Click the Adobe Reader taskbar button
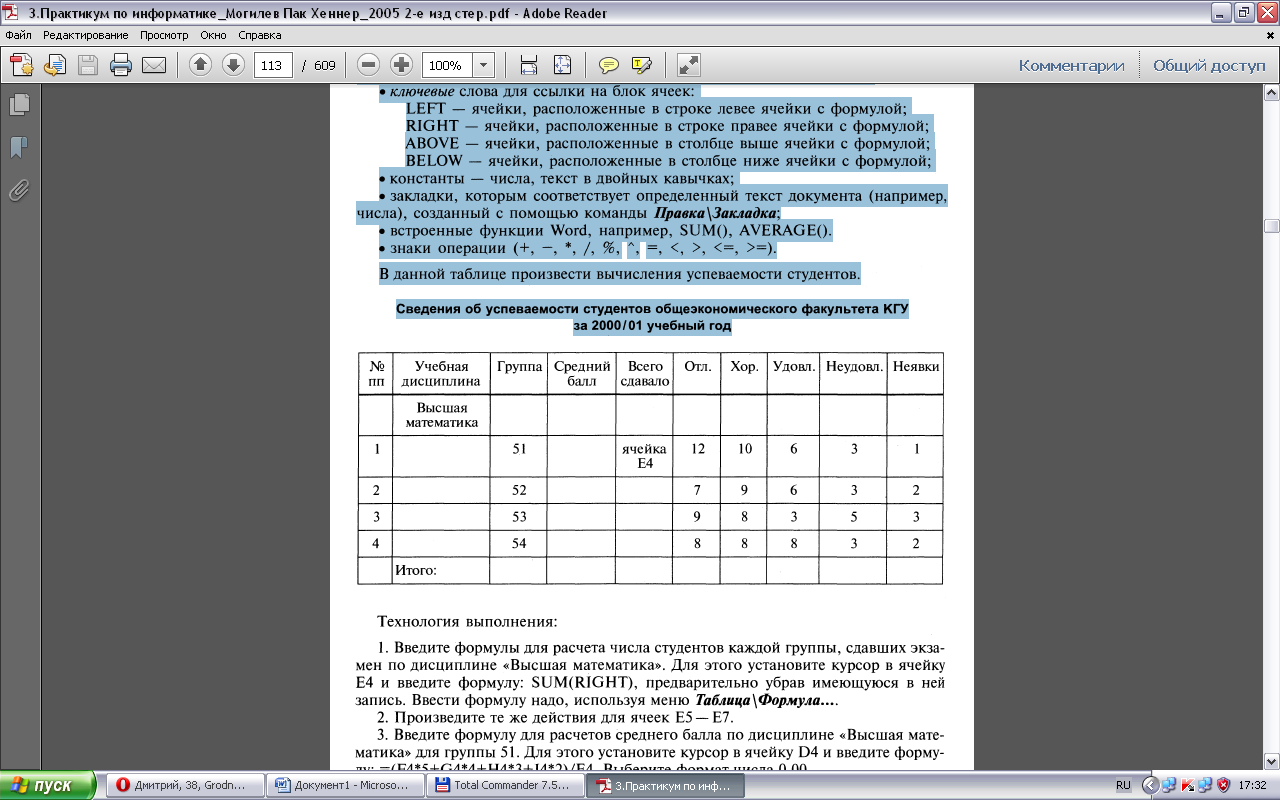Viewport: 1280px width, 800px height. coord(667,785)
